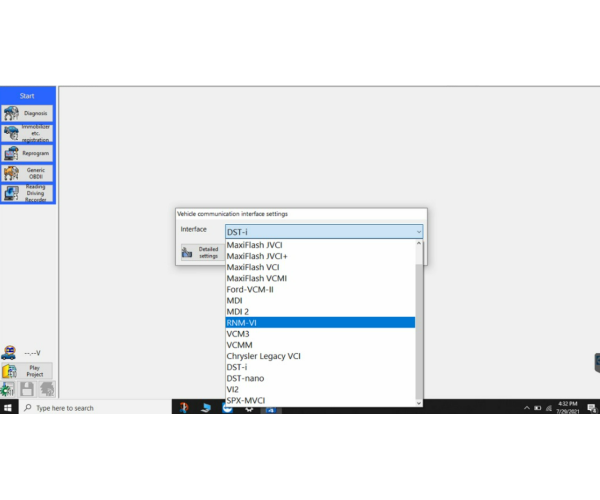Select MaxiFlash VCI in dropdown
The width and height of the screenshot is (600, 500).
coord(320,267)
